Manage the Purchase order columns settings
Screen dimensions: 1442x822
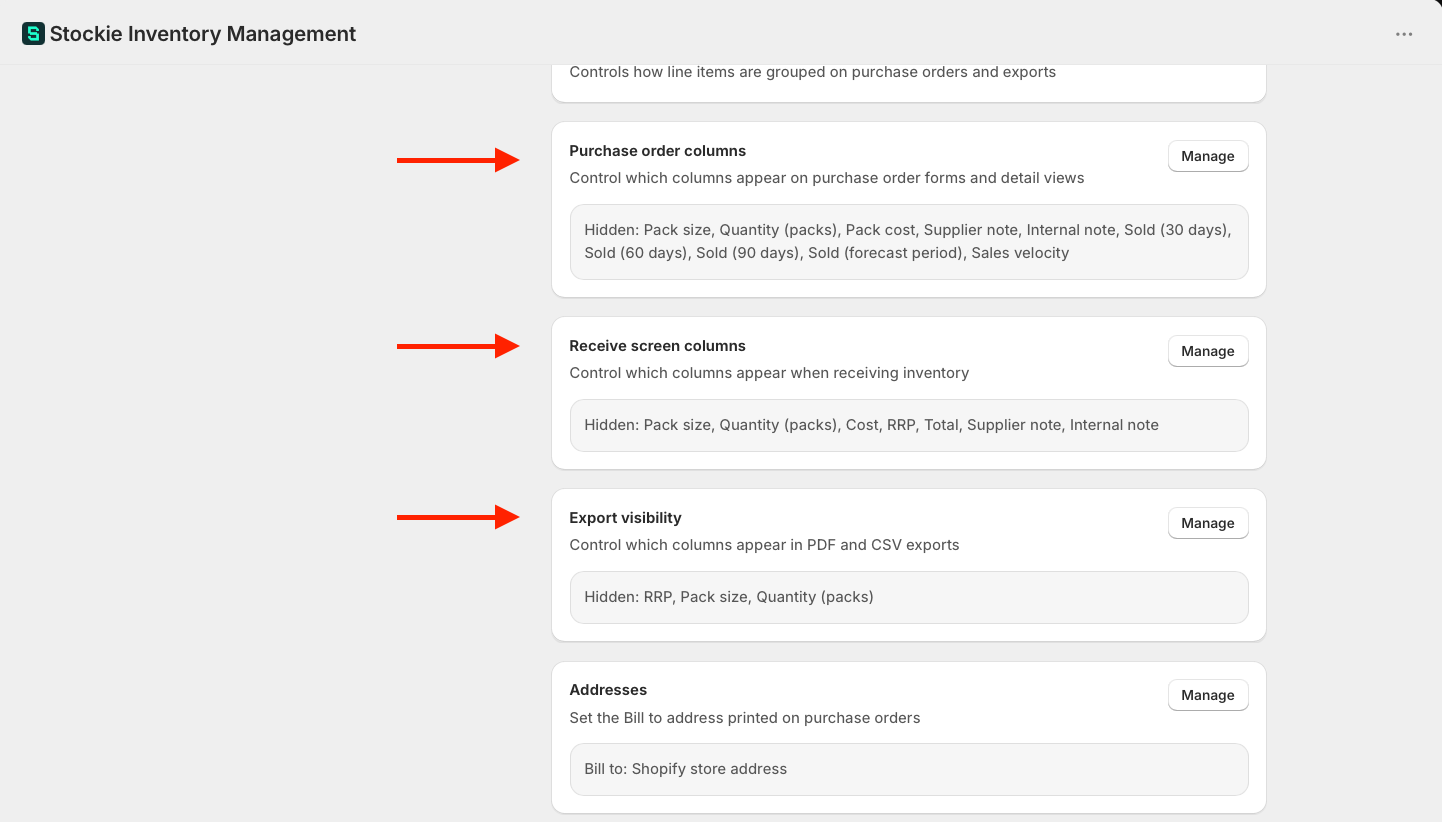[x=1208, y=156]
